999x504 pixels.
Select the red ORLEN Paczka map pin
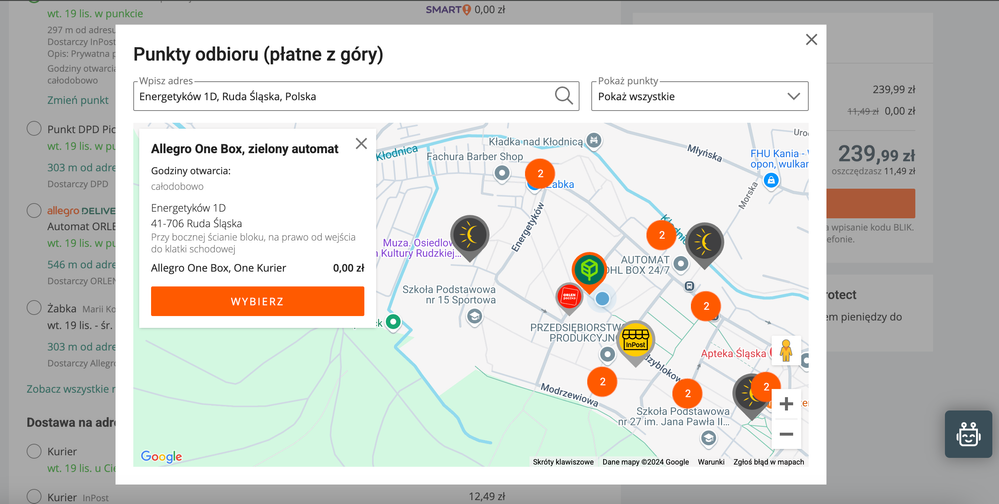569,298
